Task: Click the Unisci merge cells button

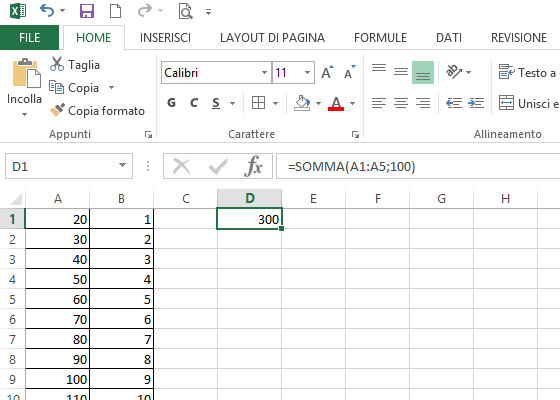Action: pos(529,103)
